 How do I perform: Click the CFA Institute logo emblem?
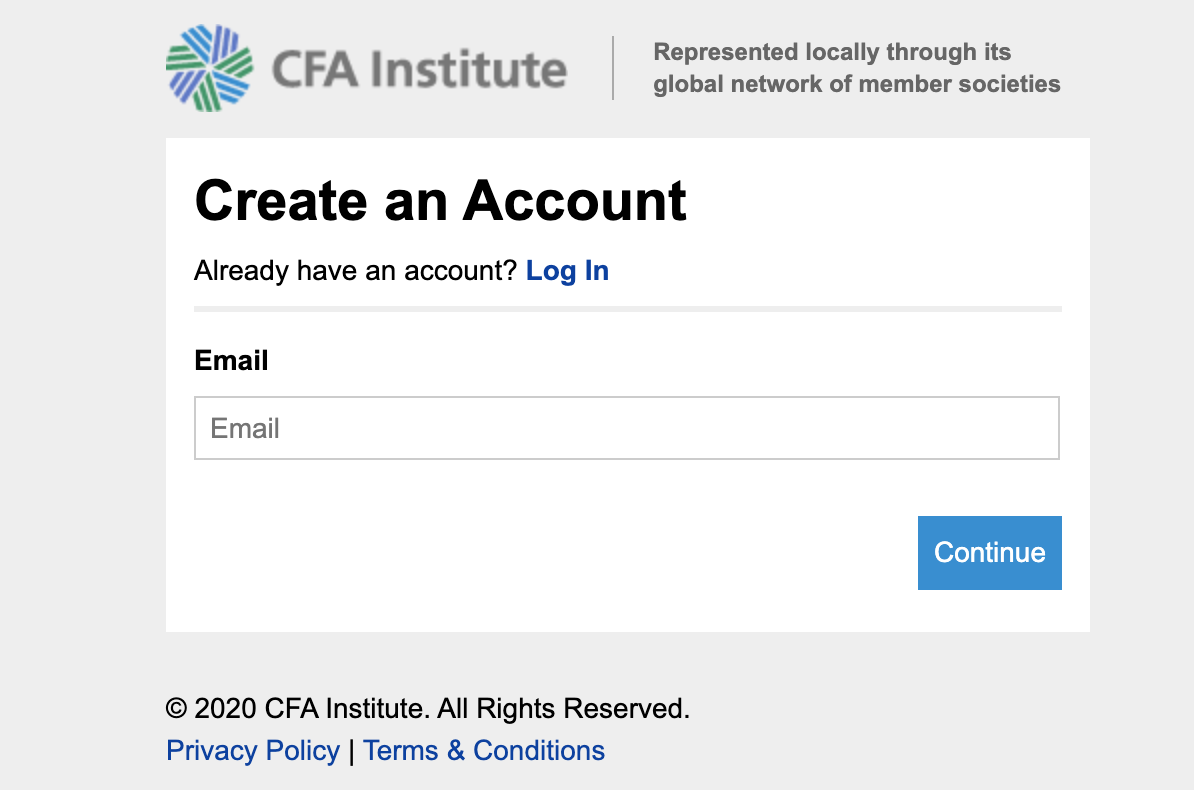[x=209, y=68]
